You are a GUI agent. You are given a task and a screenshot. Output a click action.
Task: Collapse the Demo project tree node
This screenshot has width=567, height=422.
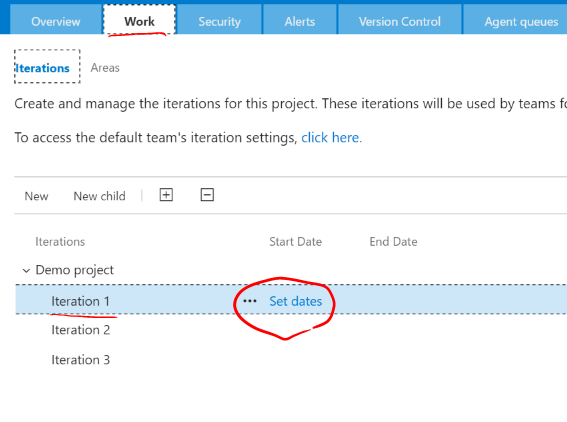[x=26, y=270]
